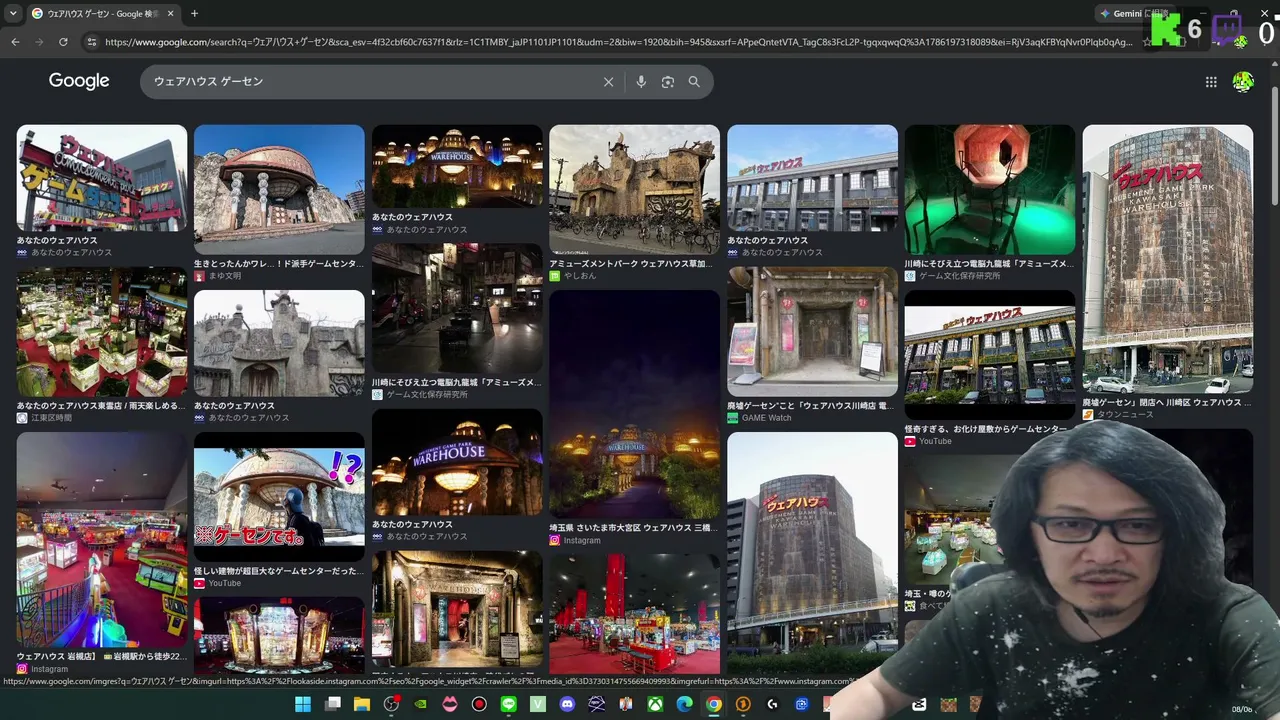Open the rusted entrance door image

coord(812,332)
